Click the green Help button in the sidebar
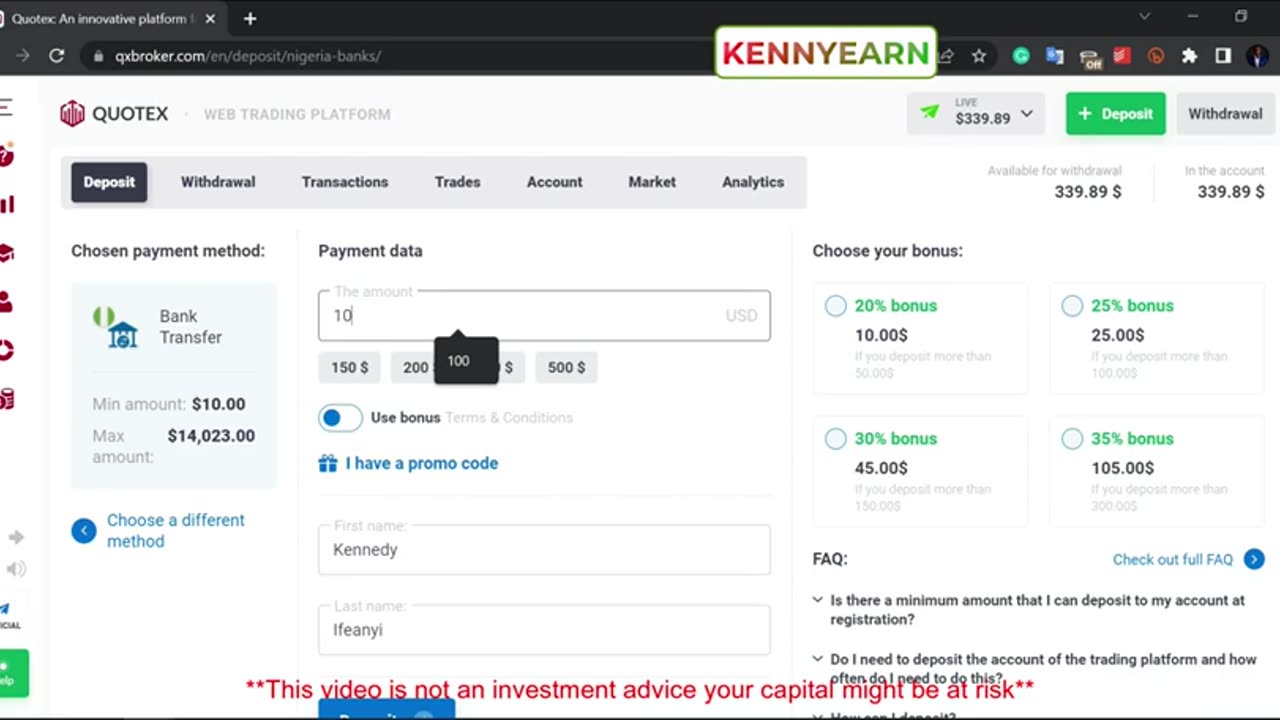1280x720 pixels. (14, 673)
